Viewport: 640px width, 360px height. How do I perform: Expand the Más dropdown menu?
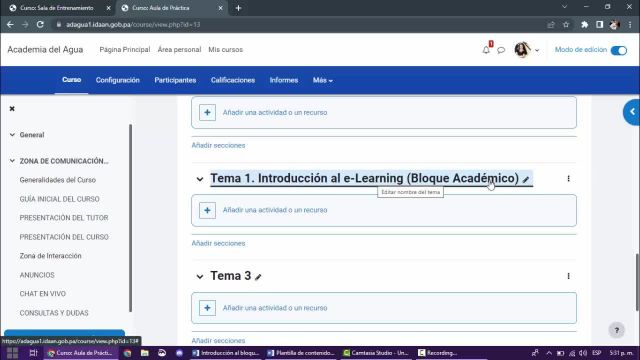tap(322, 80)
